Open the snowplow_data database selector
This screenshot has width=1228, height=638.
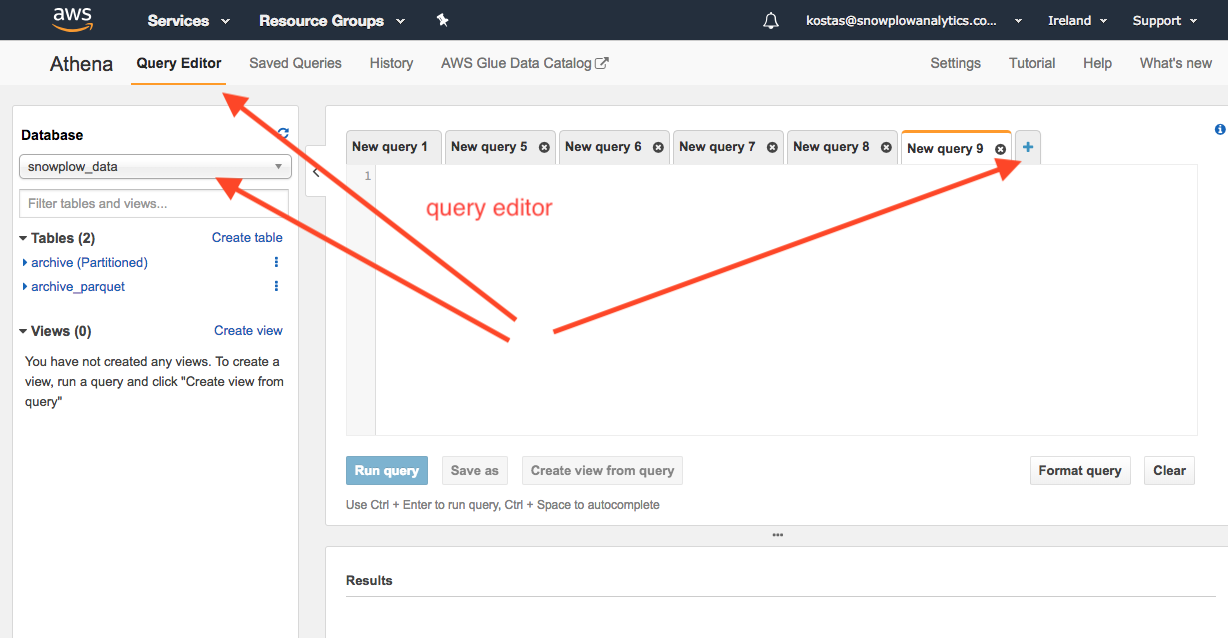pos(155,167)
